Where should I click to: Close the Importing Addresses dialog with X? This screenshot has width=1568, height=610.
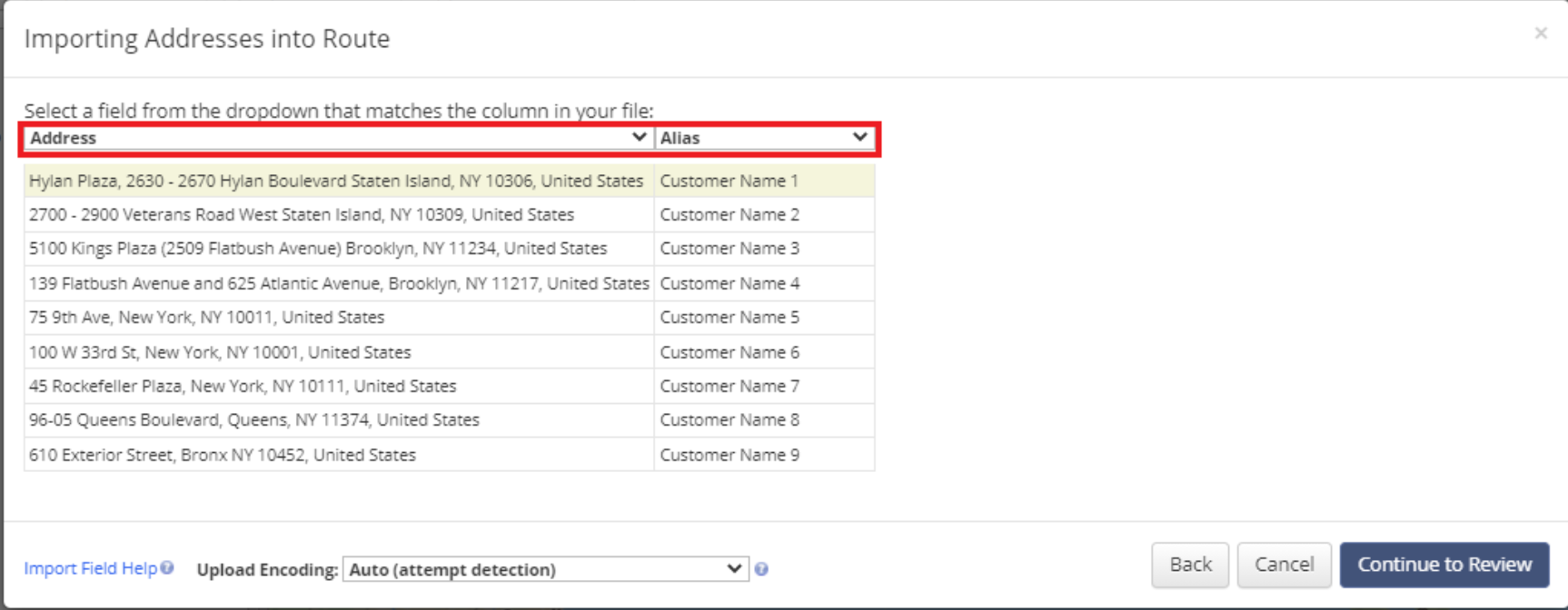coord(1541,34)
